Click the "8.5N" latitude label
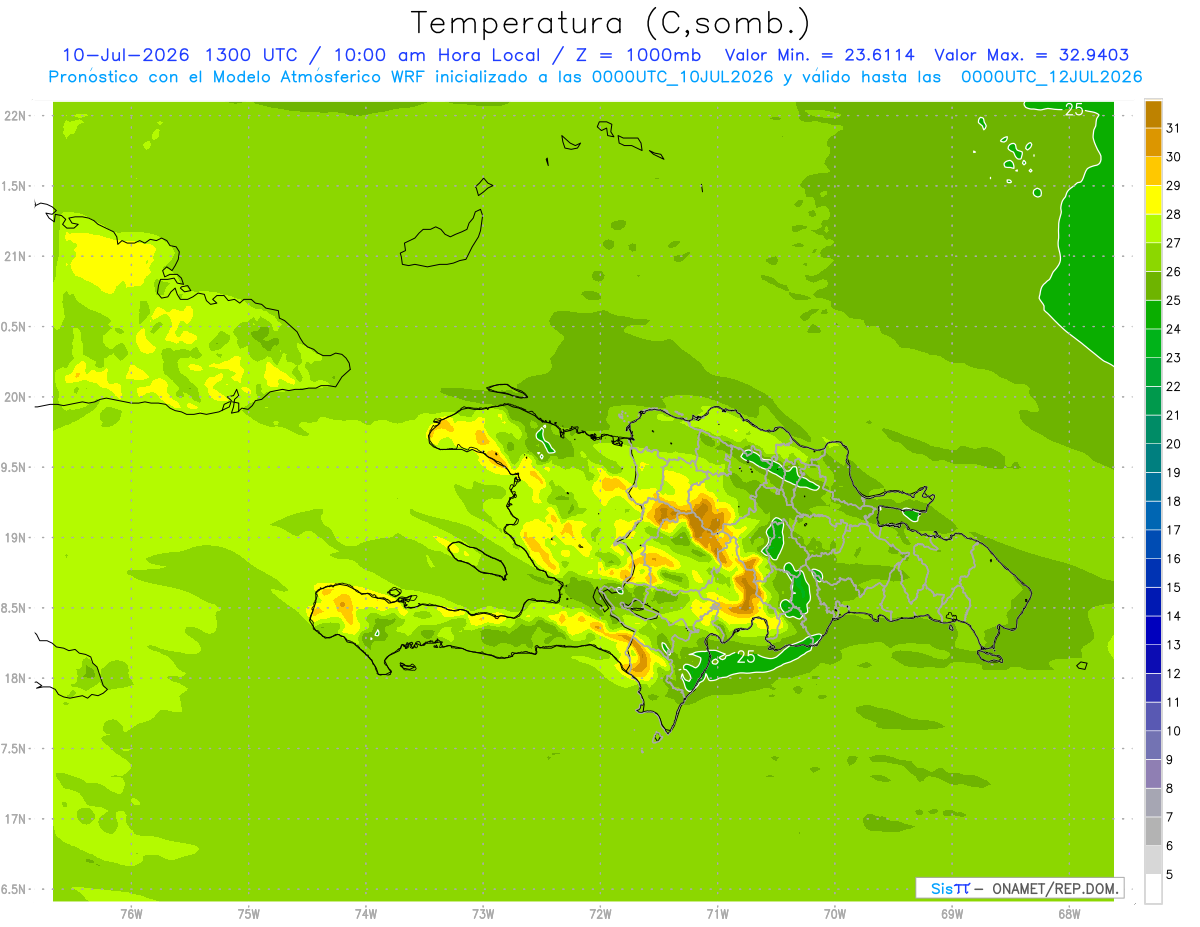Viewport: 1200px width, 927px height. pos(15,608)
